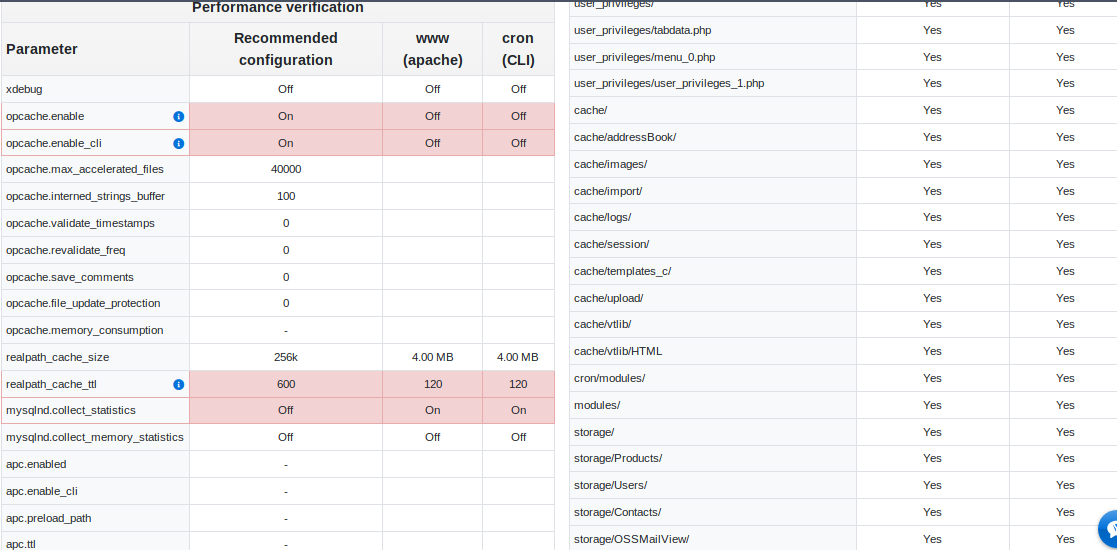1117x550 pixels.
Task: Click storage/Users/ path
Action: 611,485
